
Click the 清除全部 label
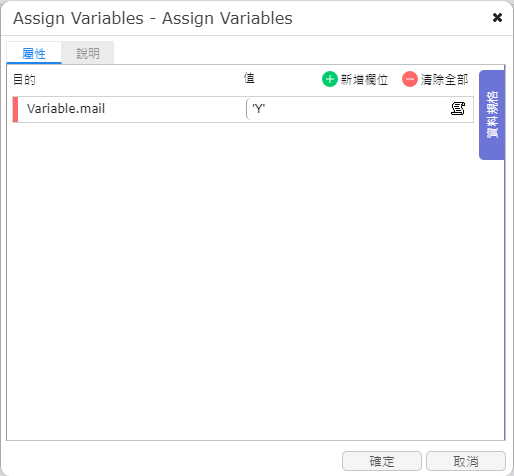click(x=444, y=80)
